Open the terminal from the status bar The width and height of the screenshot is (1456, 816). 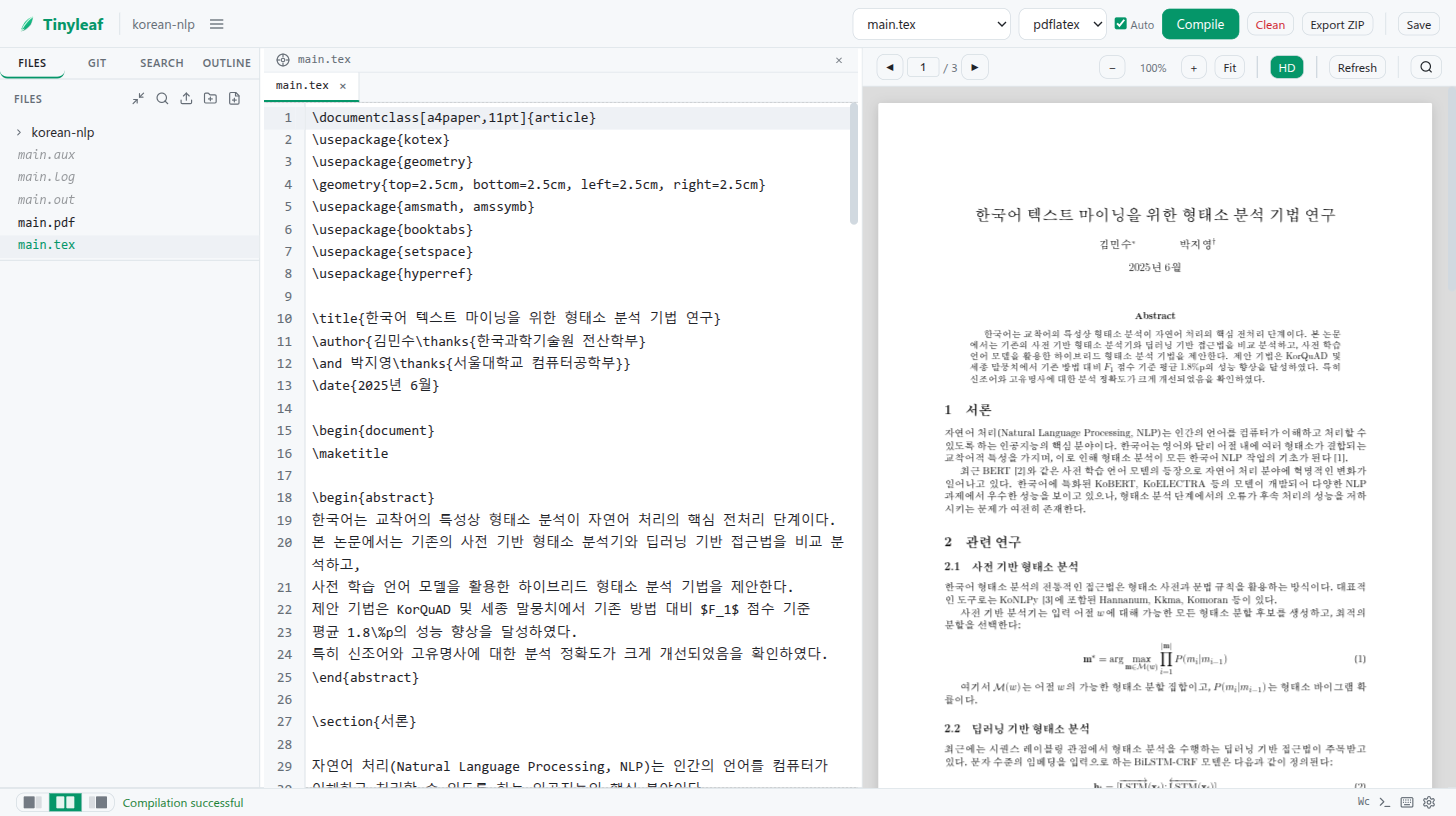click(x=1385, y=802)
